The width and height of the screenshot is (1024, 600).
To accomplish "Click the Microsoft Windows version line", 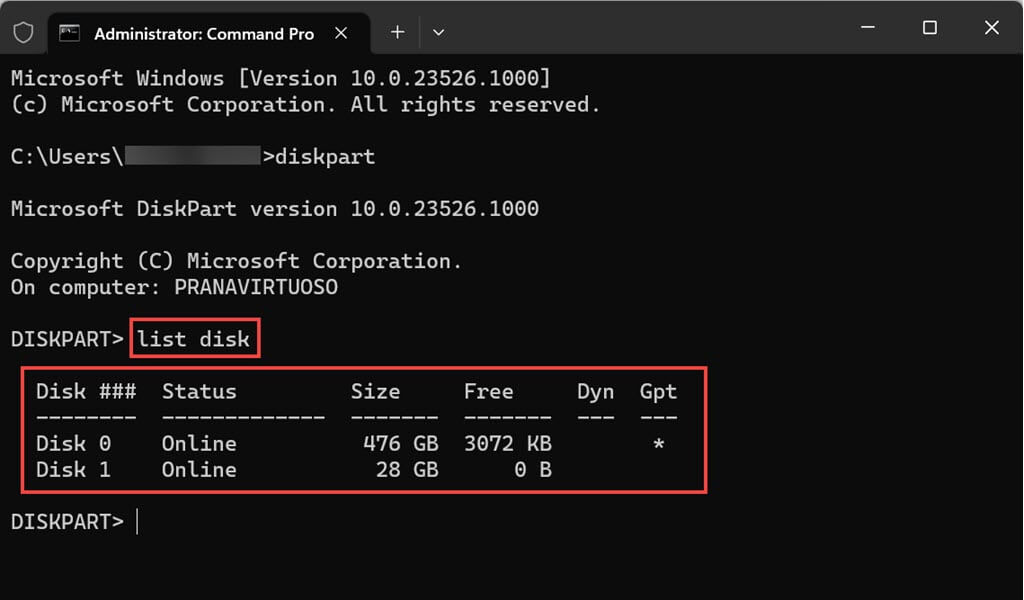I will [x=281, y=78].
